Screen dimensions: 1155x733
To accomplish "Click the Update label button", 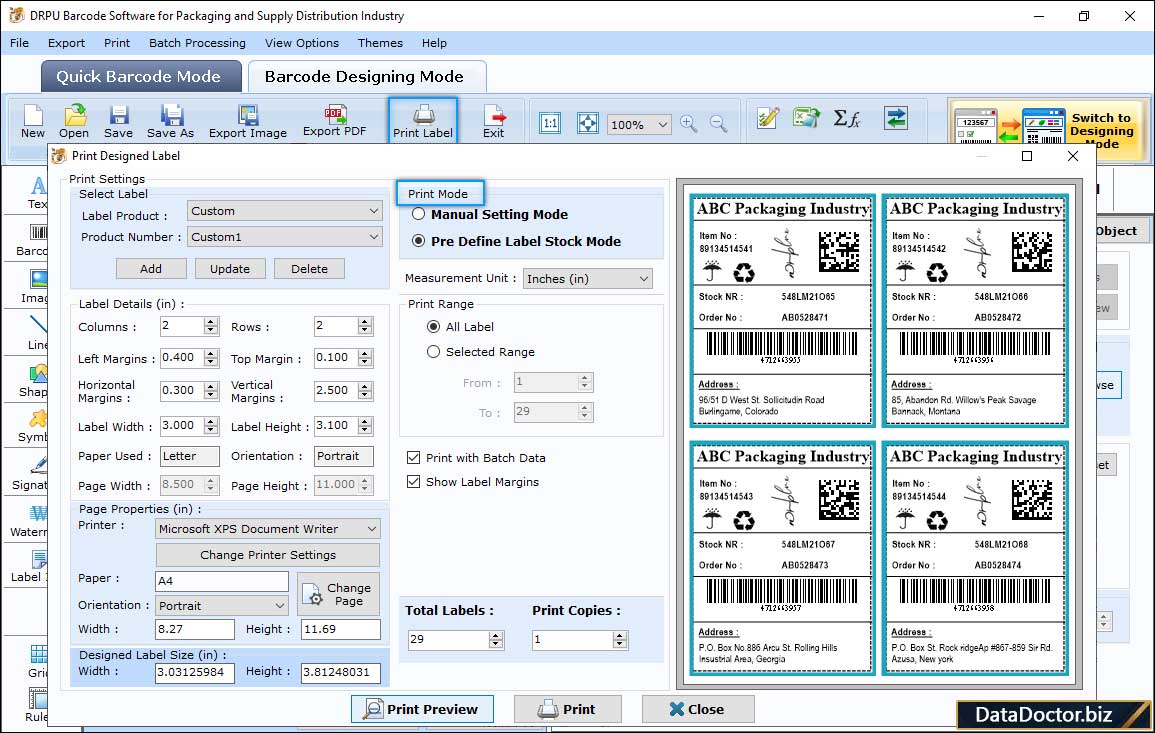I will (230, 269).
